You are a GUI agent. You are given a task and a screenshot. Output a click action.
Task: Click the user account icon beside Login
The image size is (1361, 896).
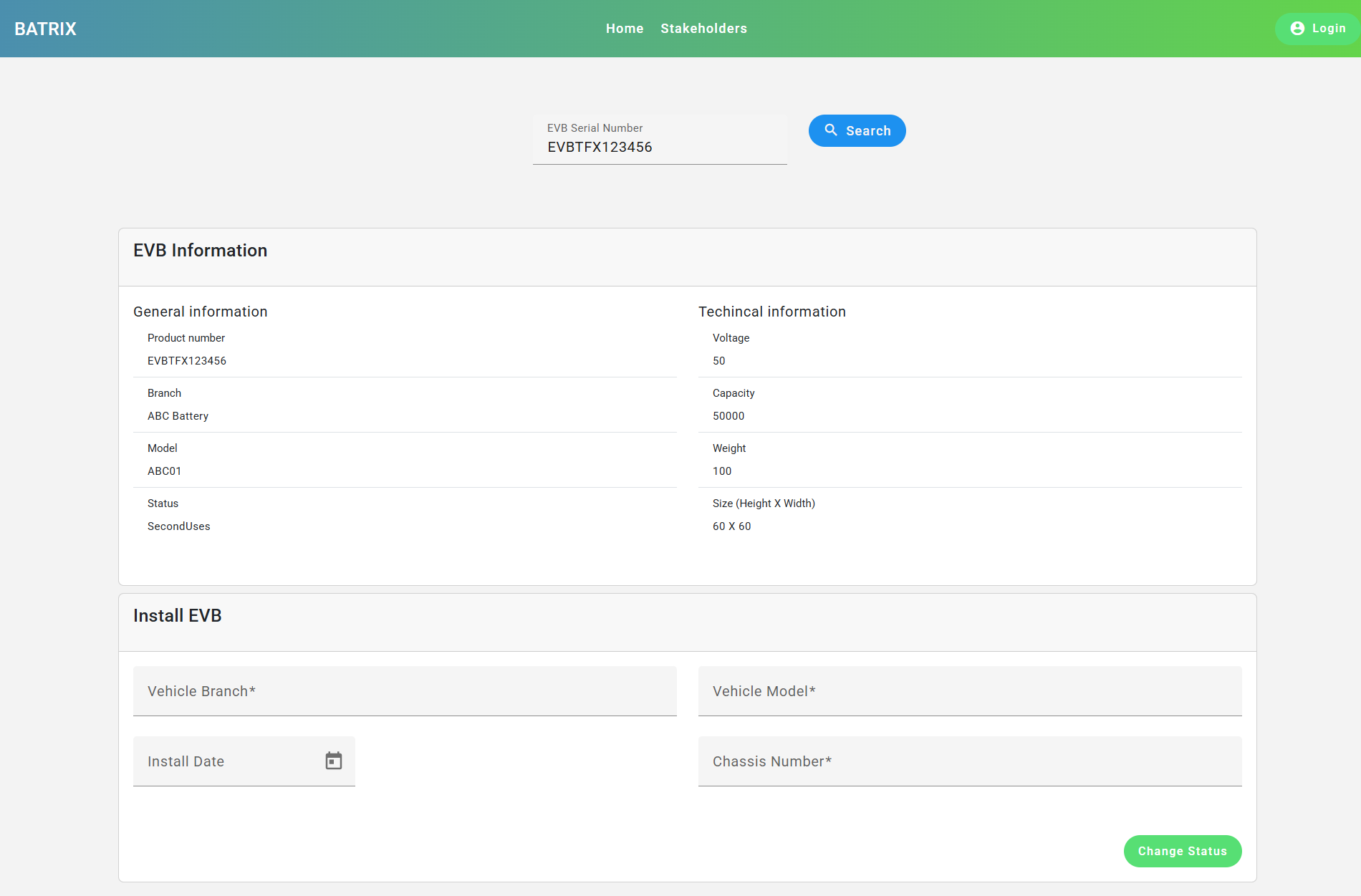coord(1297,29)
